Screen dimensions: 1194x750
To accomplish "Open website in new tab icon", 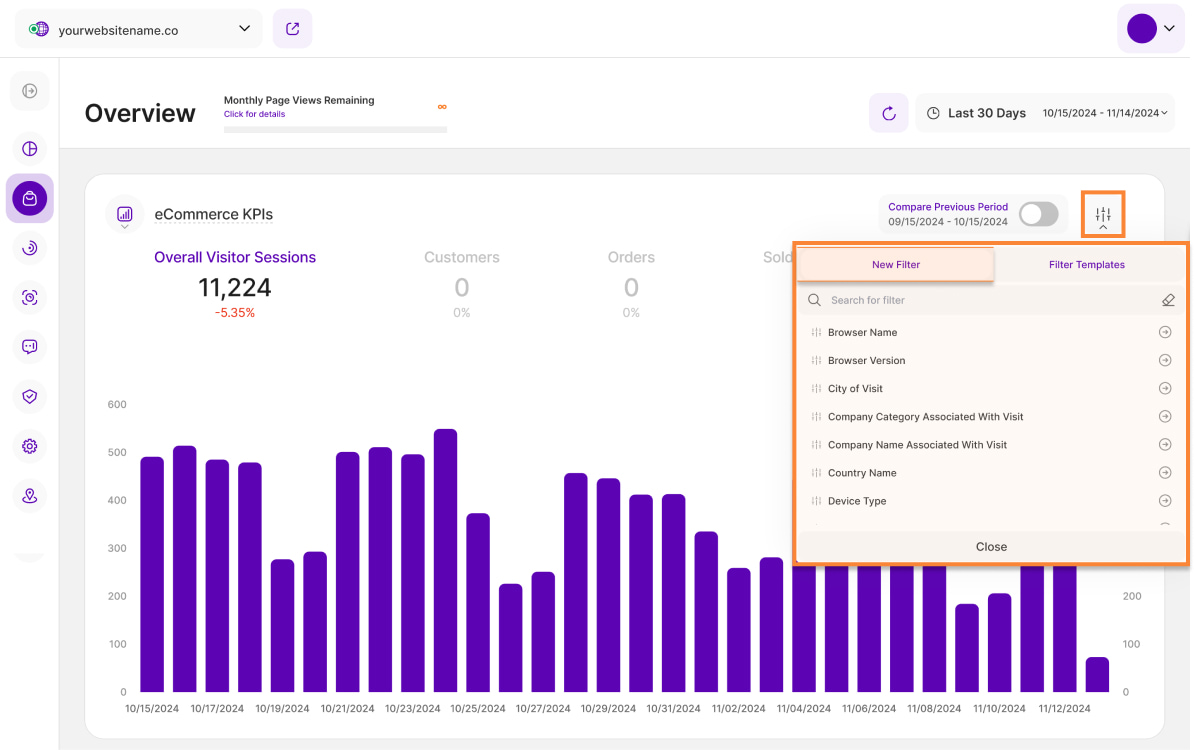I will click(292, 29).
